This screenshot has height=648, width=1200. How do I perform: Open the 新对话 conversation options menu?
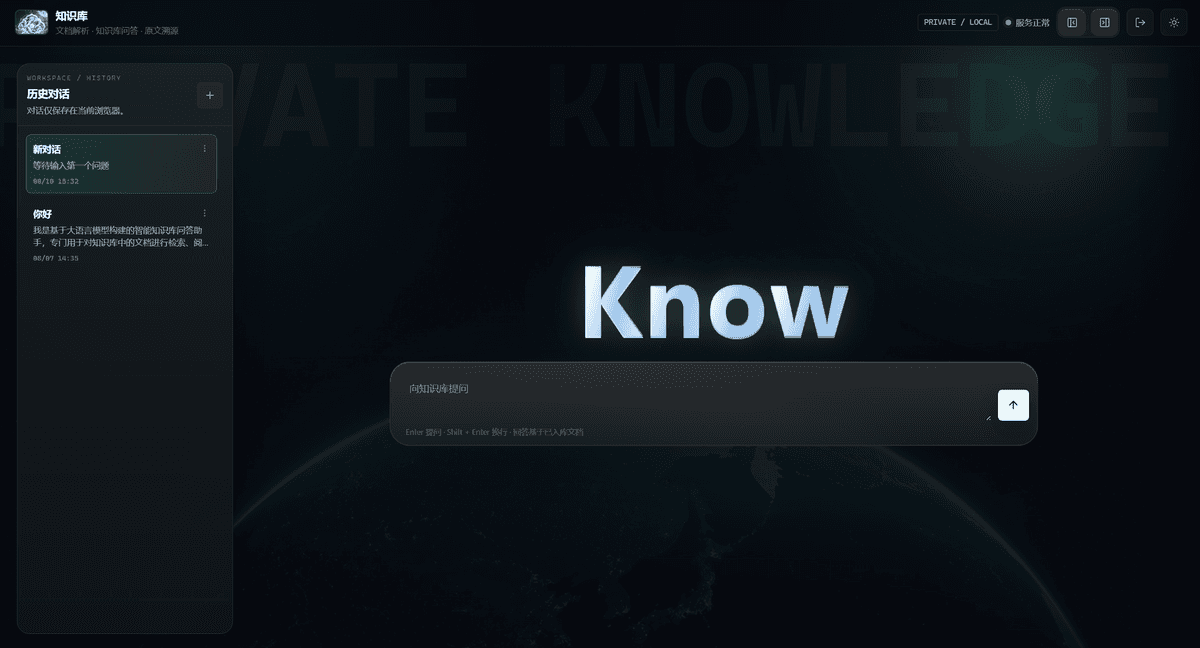coord(205,149)
